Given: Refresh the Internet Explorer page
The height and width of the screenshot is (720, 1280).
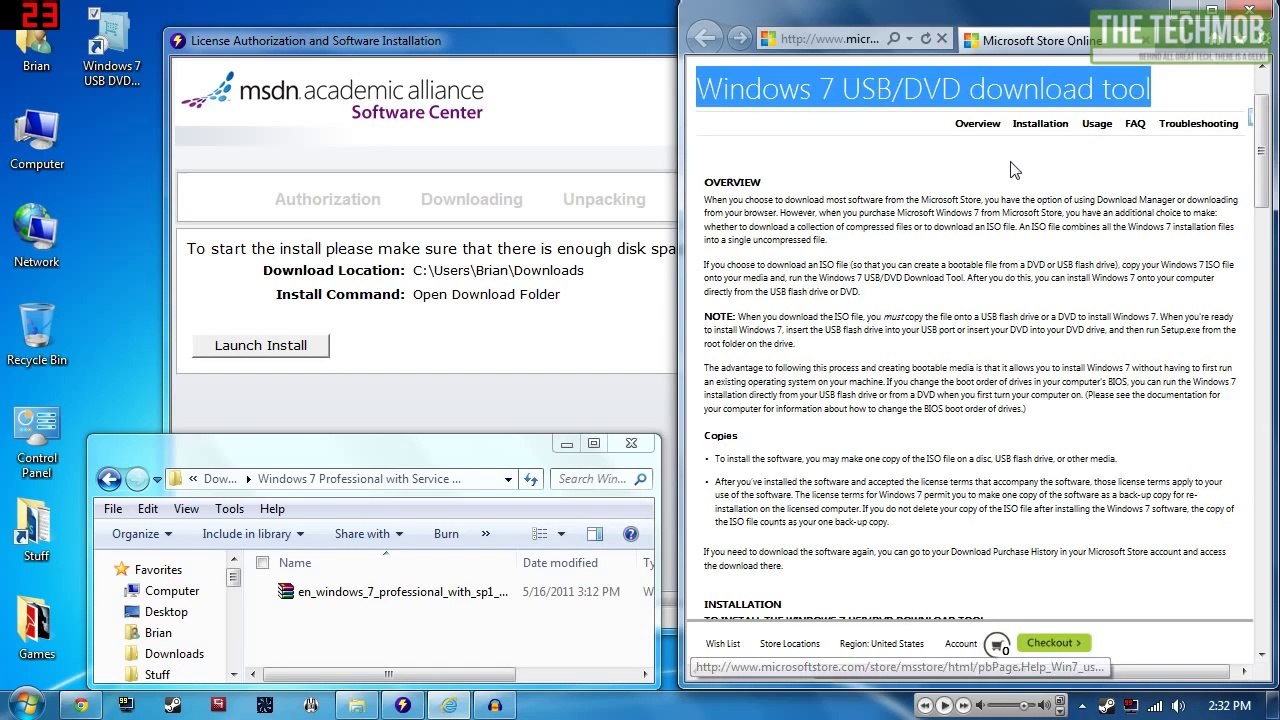Looking at the screenshot, I should [925, 39].
